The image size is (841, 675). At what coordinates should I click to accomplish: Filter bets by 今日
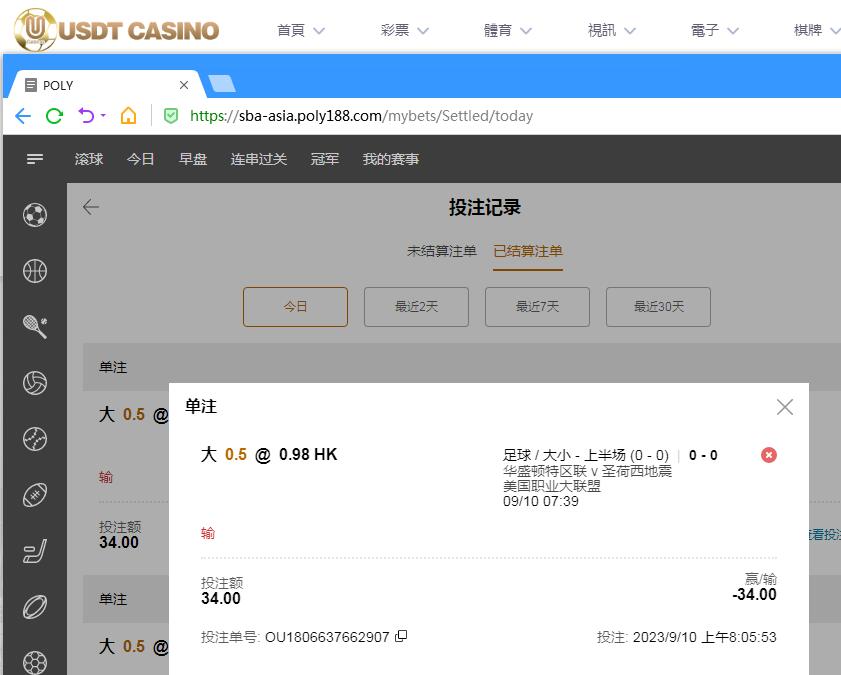[x=296, y=307]
